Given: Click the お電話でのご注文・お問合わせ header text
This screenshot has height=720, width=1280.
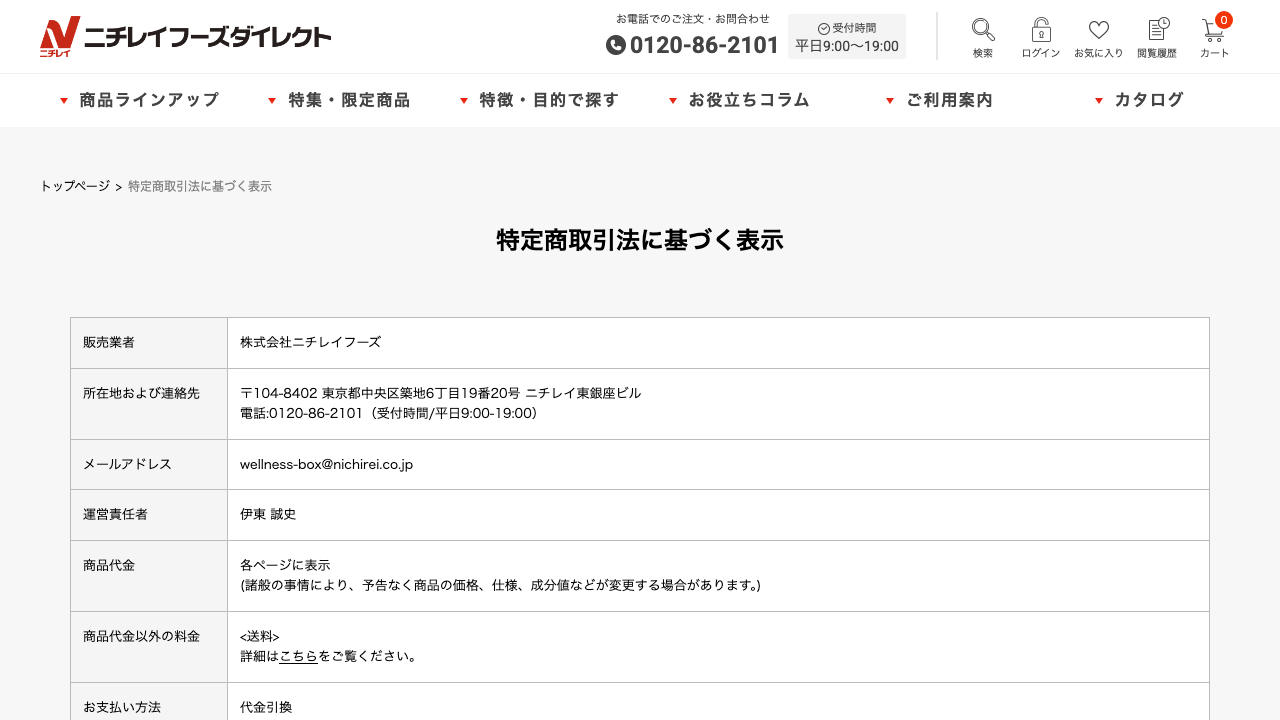Looking at the screenshot, I should [693, 18].
